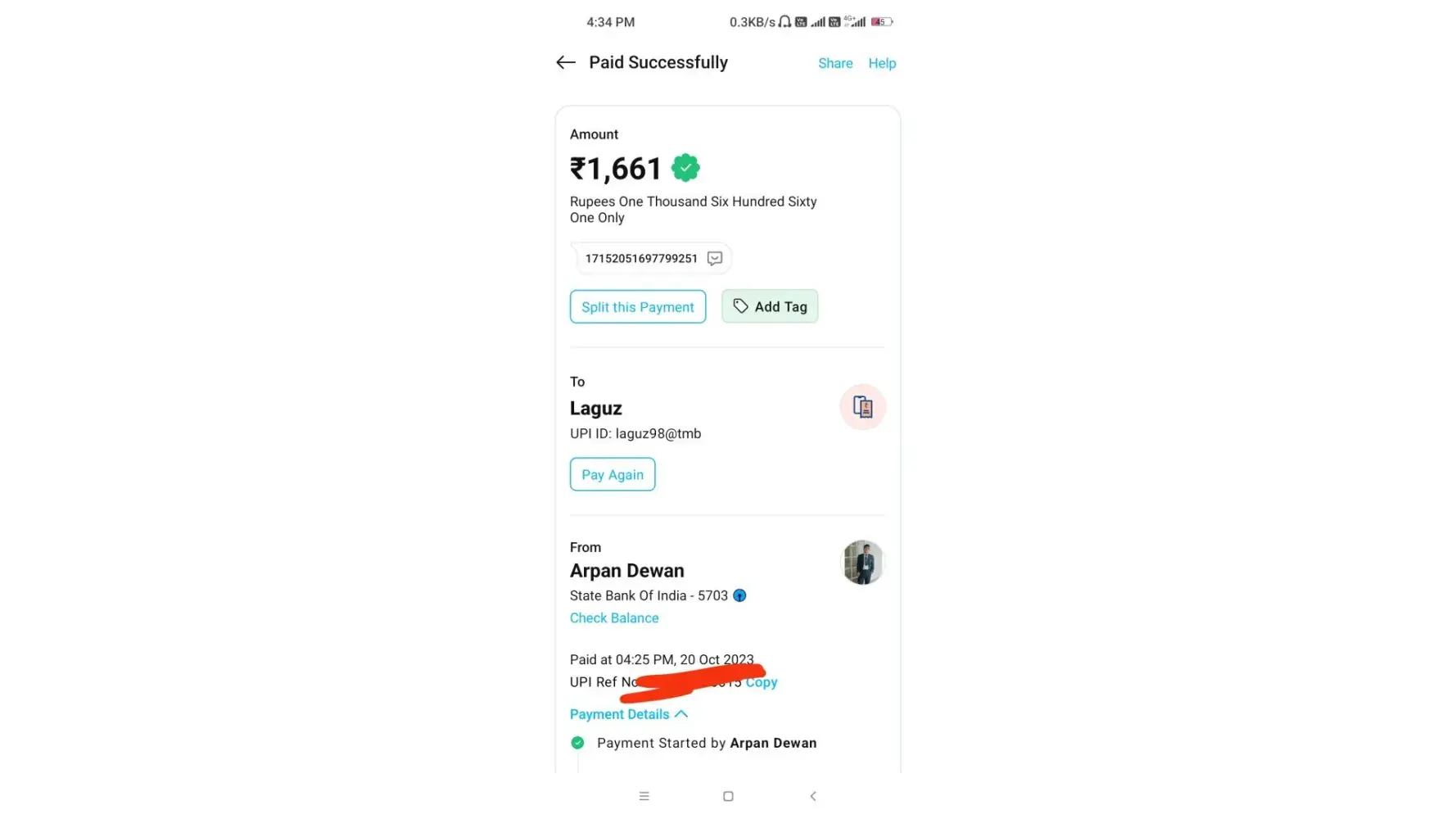Click the Android recent apps menu icon

coord(644,796)
